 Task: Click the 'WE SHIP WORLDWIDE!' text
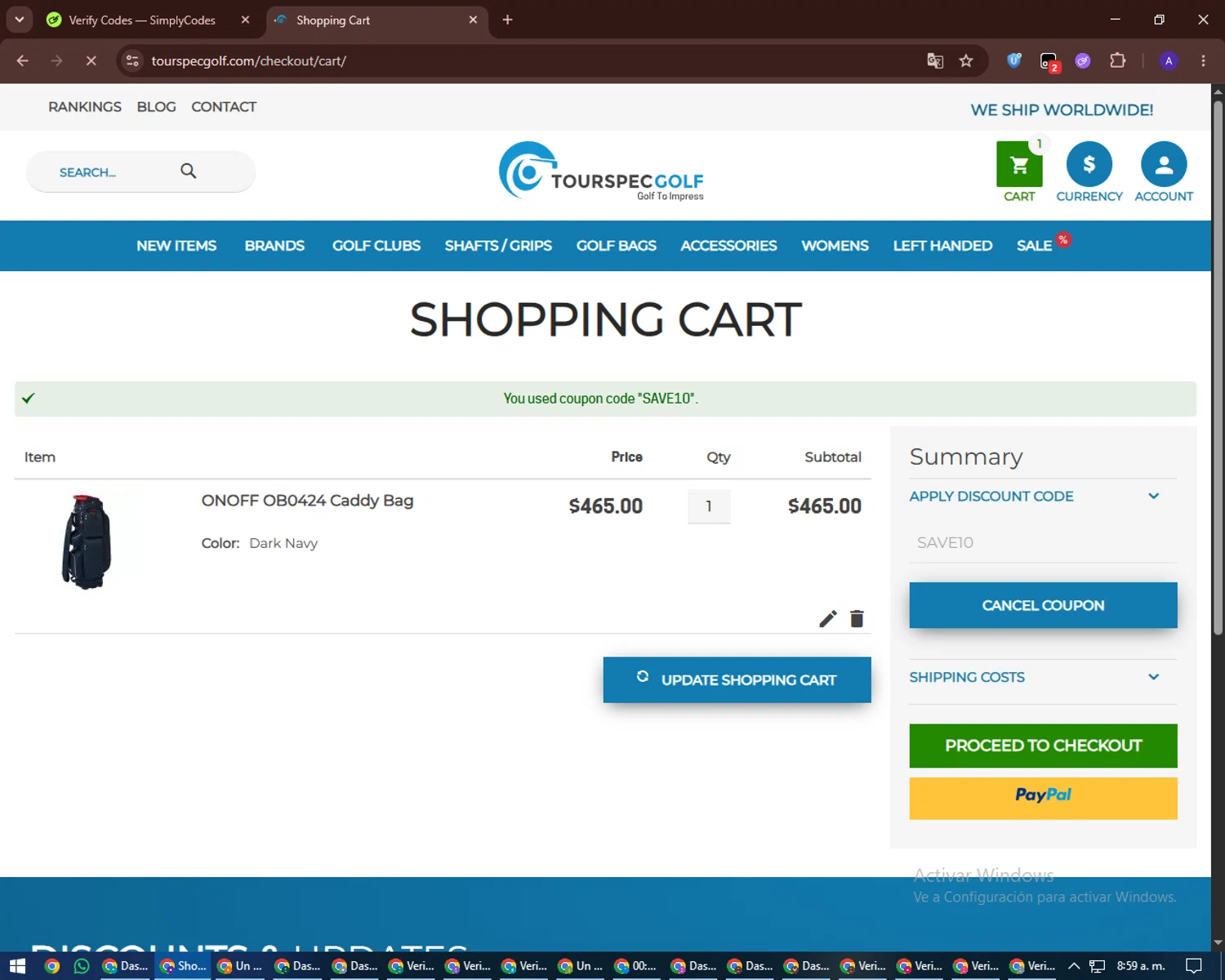(1062, 109)
